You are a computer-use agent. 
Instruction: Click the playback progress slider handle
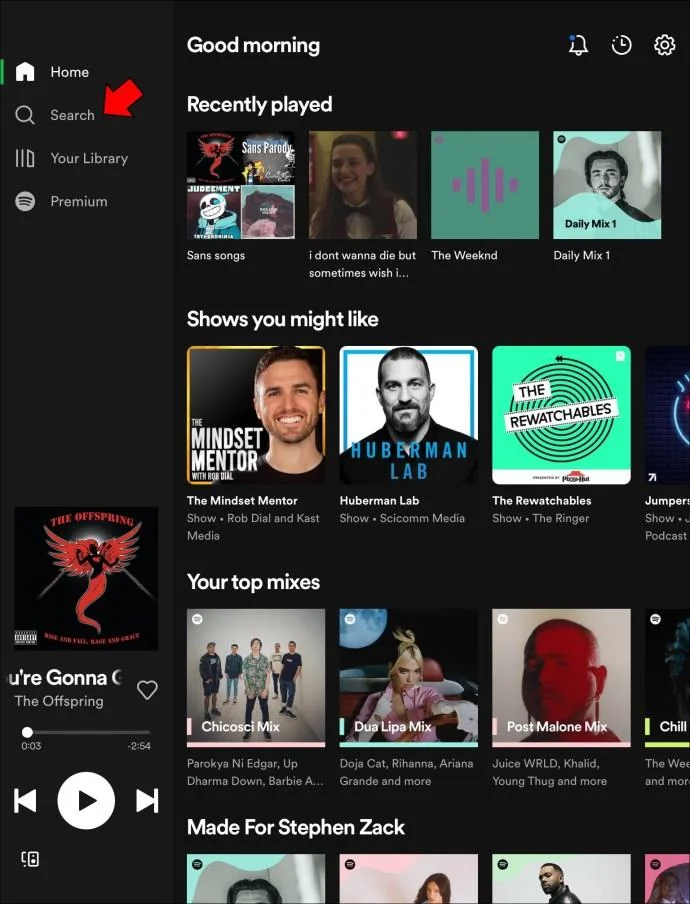tap(27, 732)
